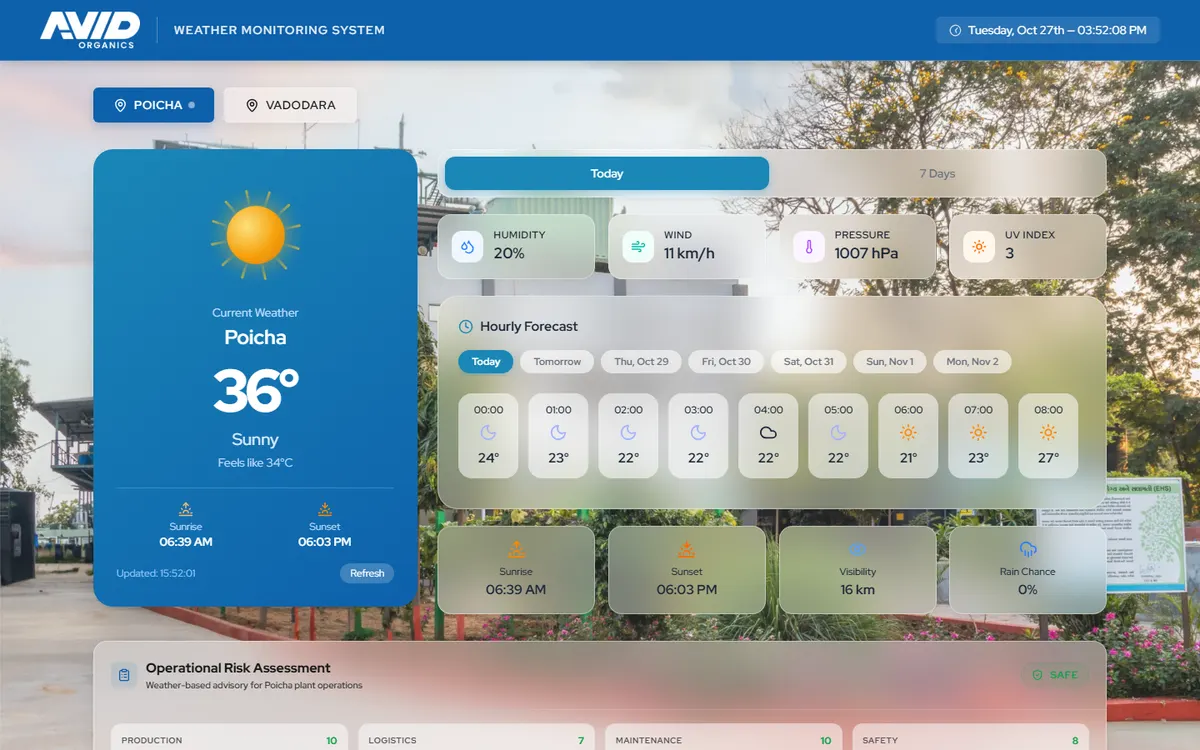Click the WEATHER MONITORING SYSTEM title
Viewport: 1200px width, 750px height.
[x=279, y=30]
